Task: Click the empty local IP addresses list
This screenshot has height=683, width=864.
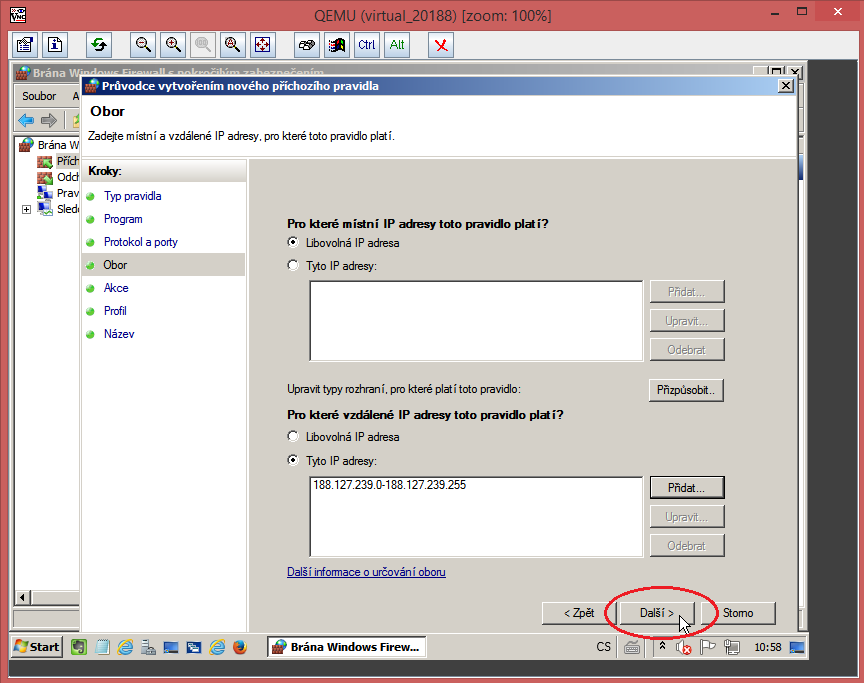Action: 476,321
